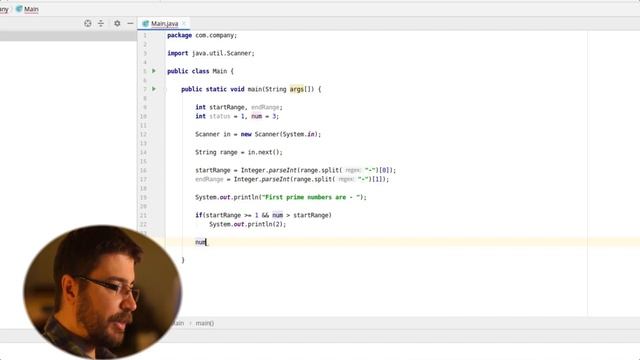Click the Main breadcrumb in navigation bar
The height and width of the screenshot is (360, 640).
coord(31,9)
